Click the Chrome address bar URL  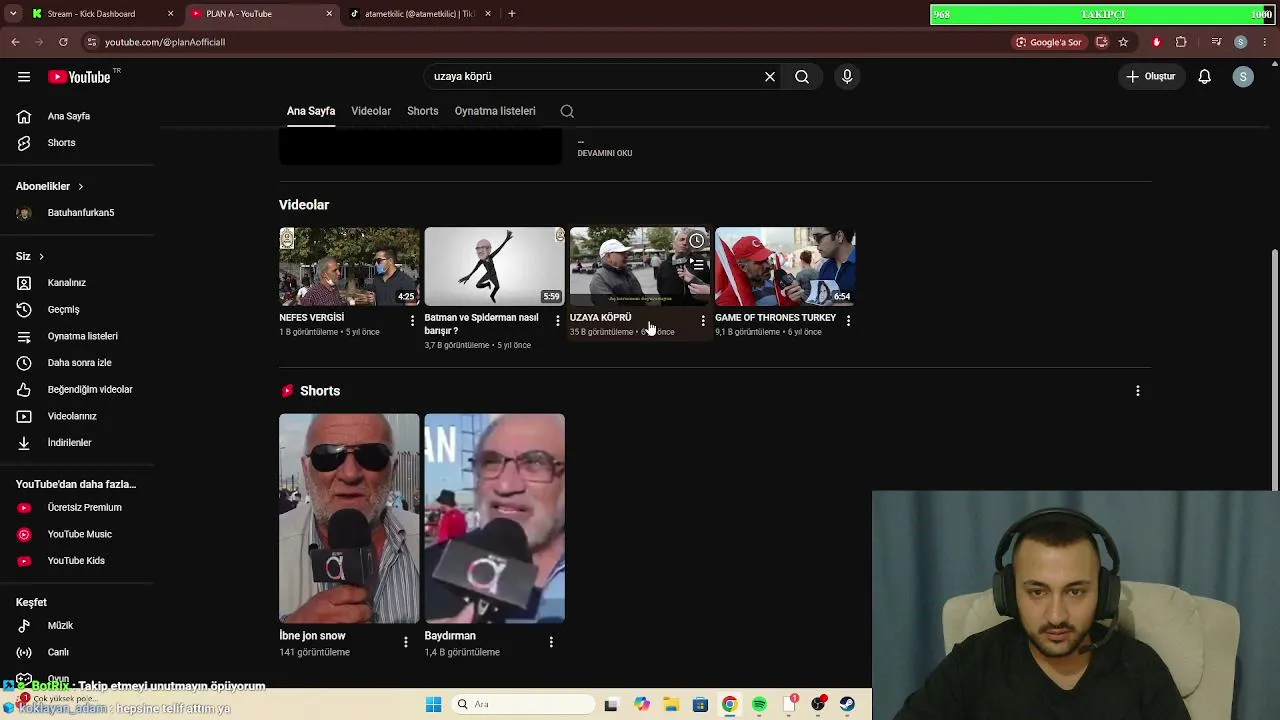point(165,42)
